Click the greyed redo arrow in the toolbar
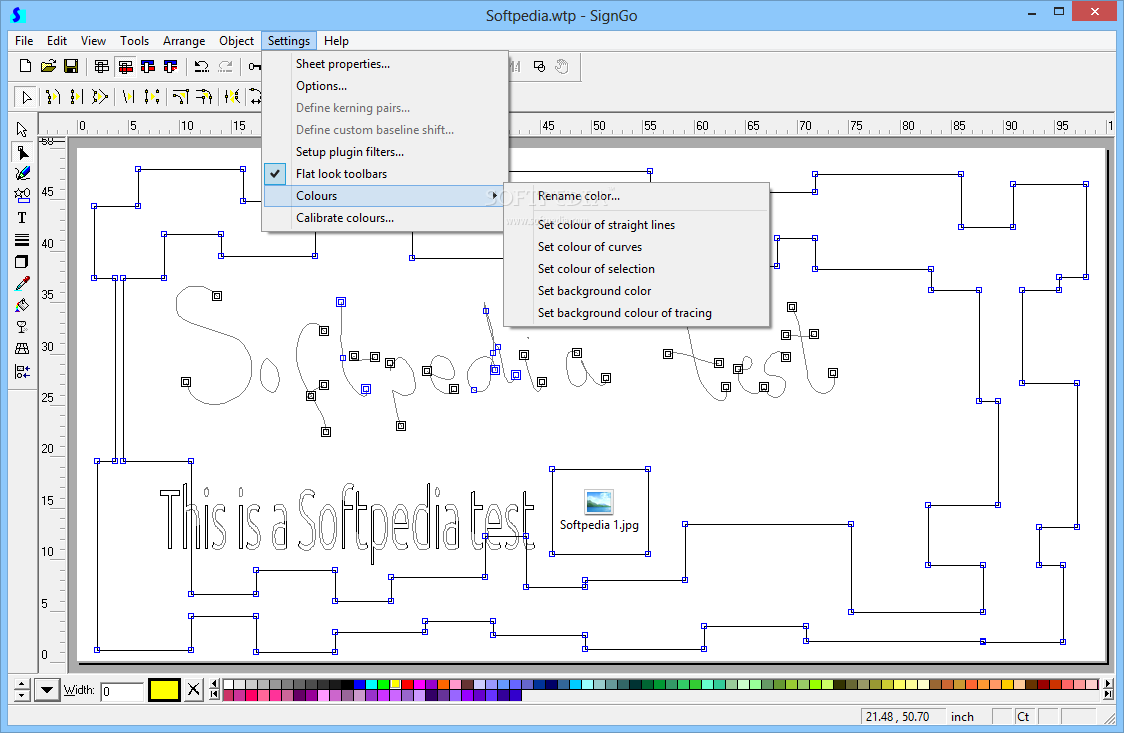The image size is (1124, 733). point(225,67)
